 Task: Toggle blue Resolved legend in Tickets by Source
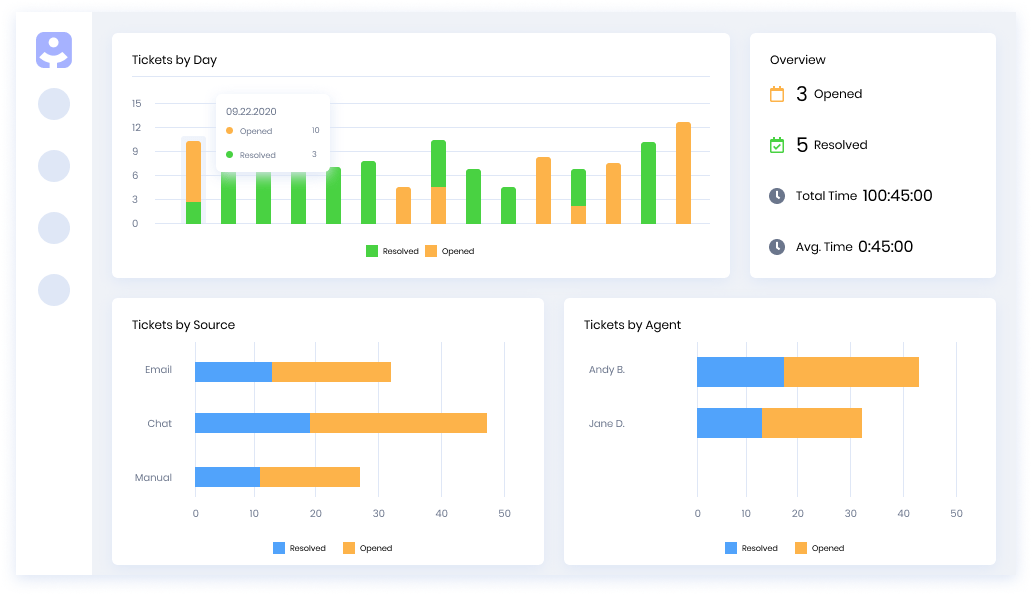coord(280,548)
